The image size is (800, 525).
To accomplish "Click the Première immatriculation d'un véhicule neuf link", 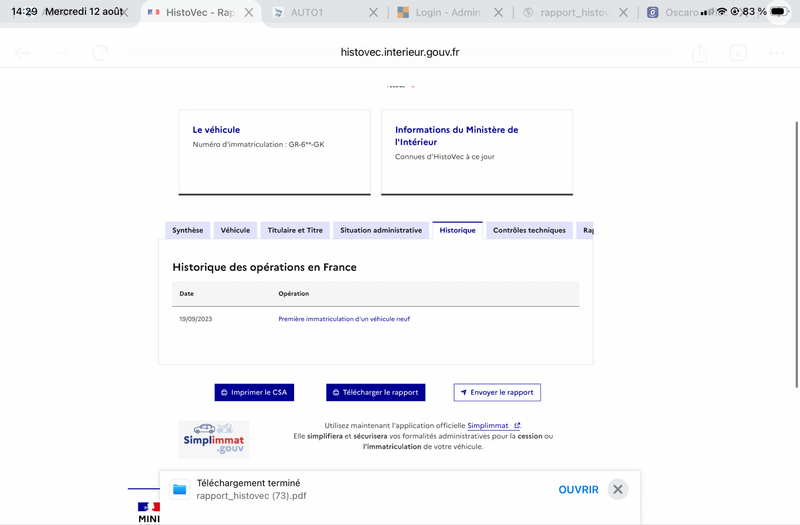I will coord(344,319).
